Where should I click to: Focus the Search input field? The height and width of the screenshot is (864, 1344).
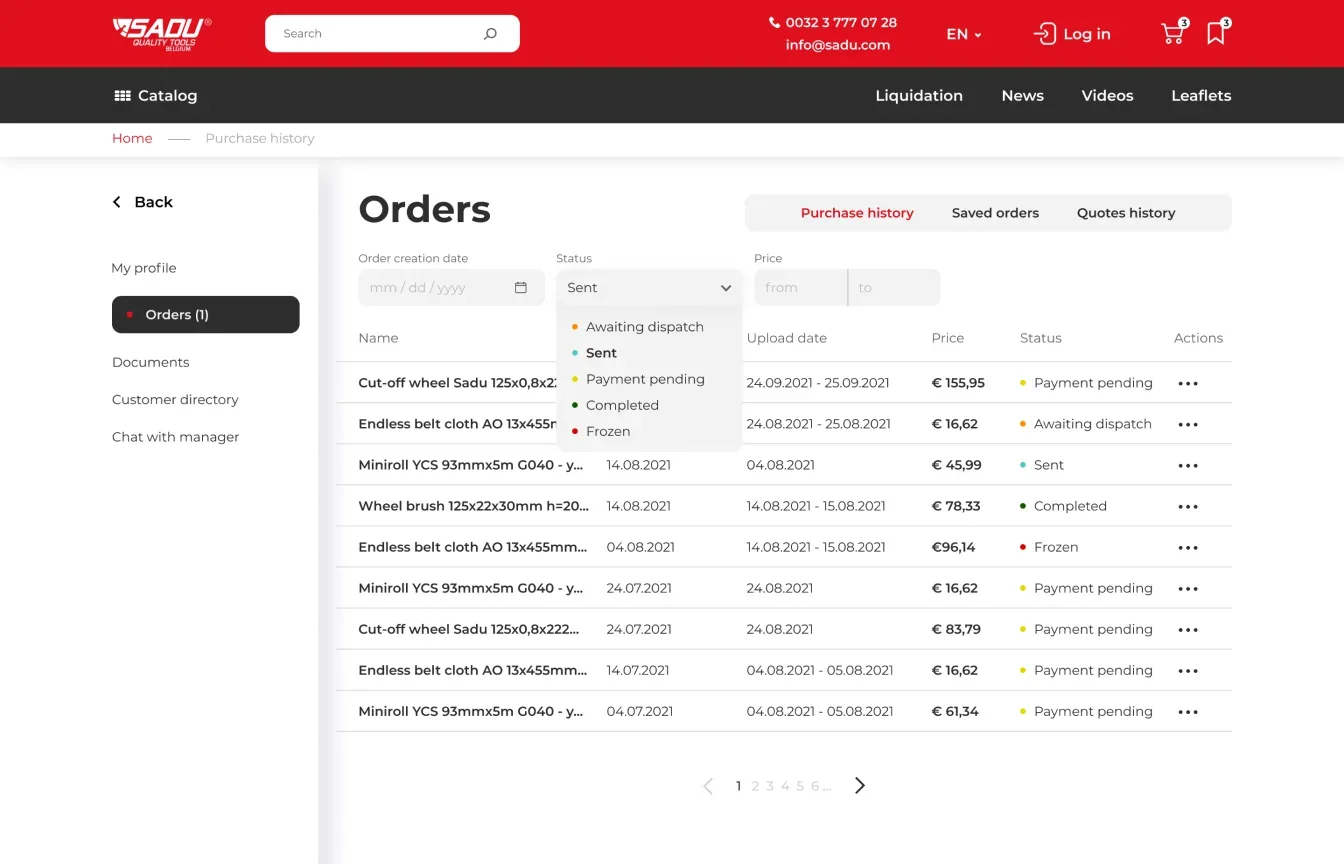(x=392, y=34)
